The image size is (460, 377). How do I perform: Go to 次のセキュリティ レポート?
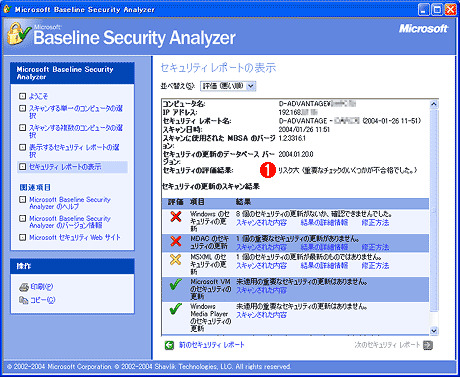tap(387, 345)
